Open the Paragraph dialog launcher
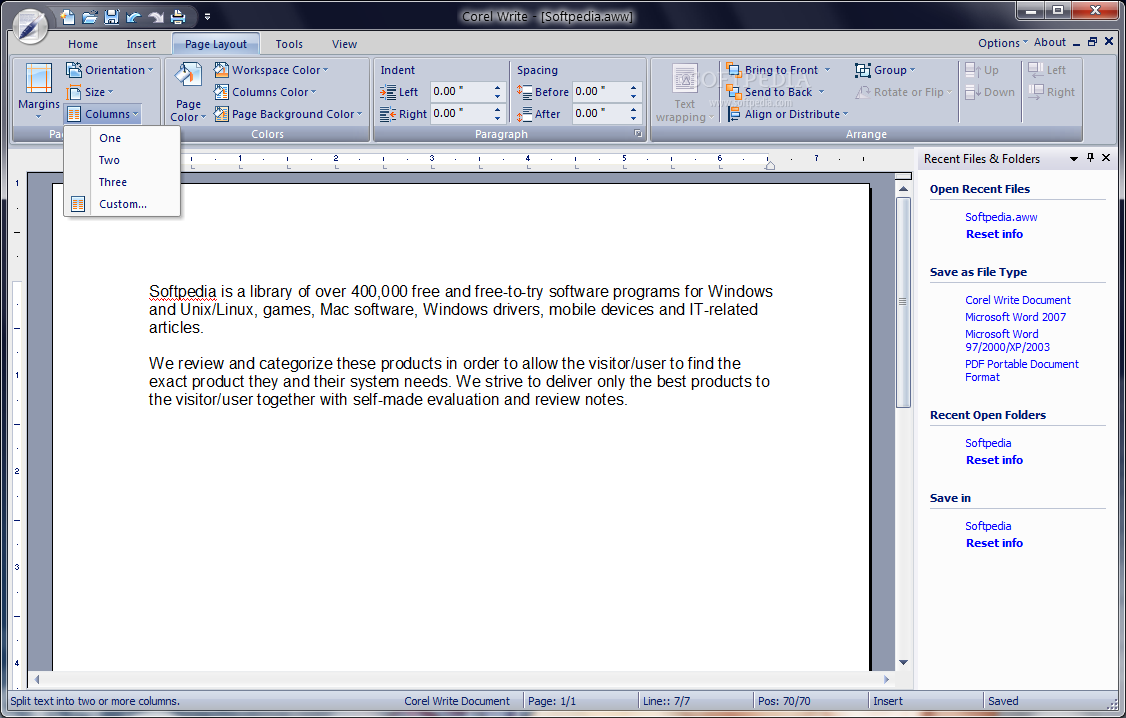Screen dimensions: 1126x718 [638, 134]
